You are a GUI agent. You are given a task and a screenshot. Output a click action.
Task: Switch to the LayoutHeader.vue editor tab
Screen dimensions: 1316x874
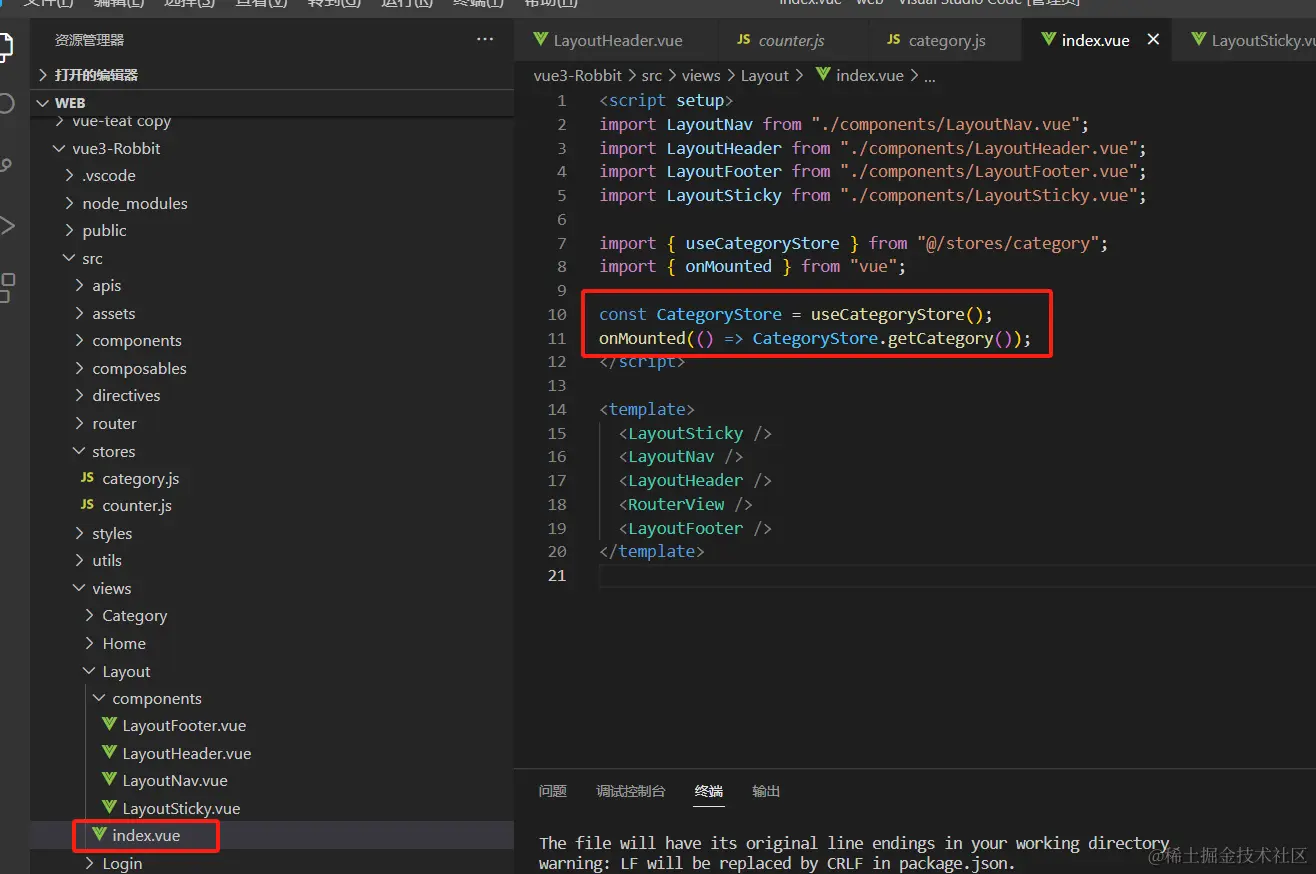pyautogui.click(x=616, y=40)
